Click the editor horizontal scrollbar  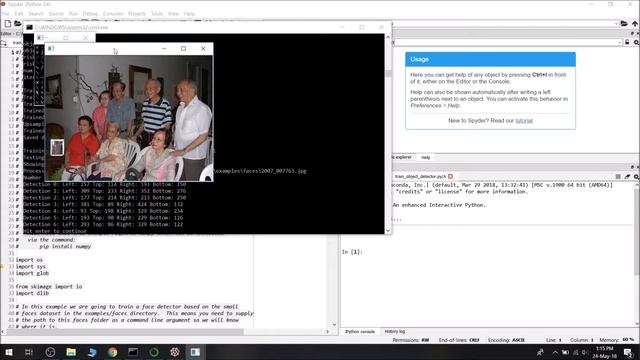tap(125, 332)
